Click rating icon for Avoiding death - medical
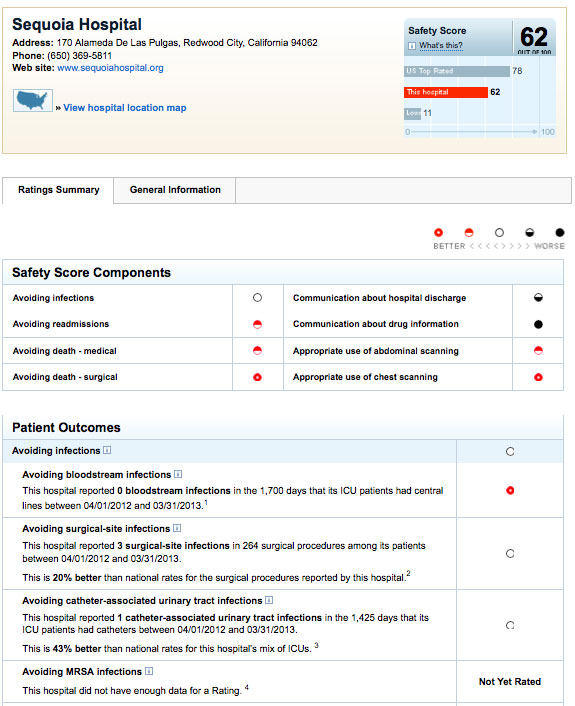The width and height of the screenshot is (575, 706). [x=257, y=350]
